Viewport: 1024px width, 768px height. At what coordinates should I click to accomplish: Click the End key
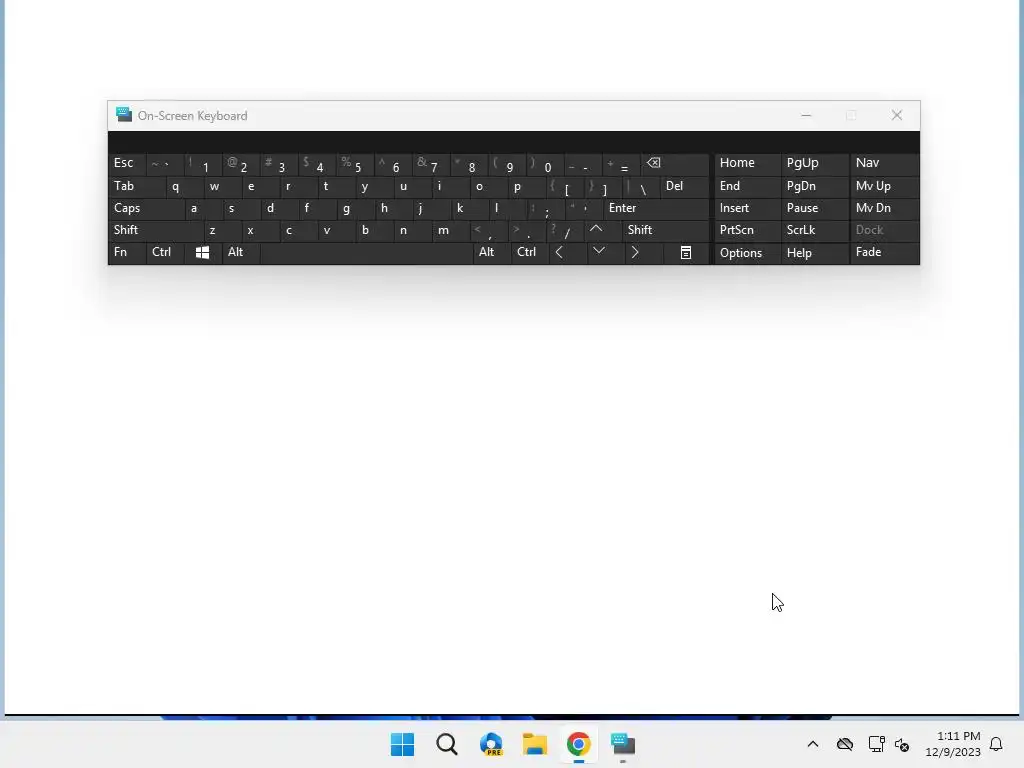(747, 186)
